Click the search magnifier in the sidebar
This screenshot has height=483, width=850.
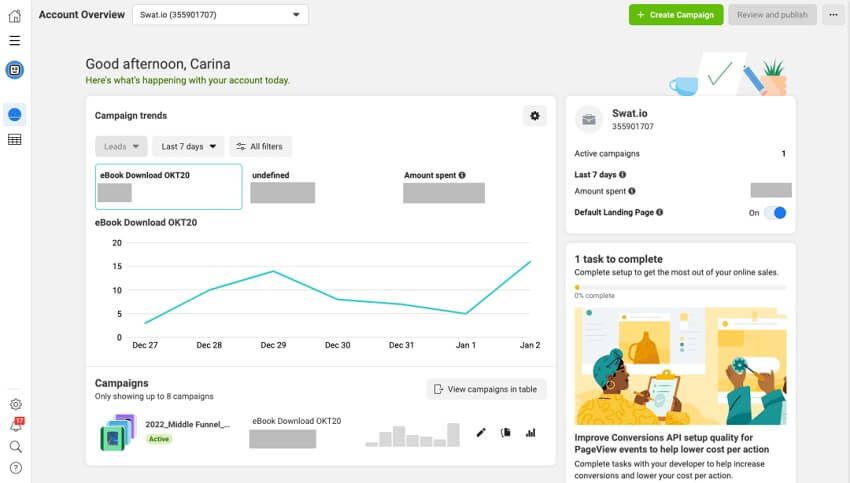click(15, 447)
